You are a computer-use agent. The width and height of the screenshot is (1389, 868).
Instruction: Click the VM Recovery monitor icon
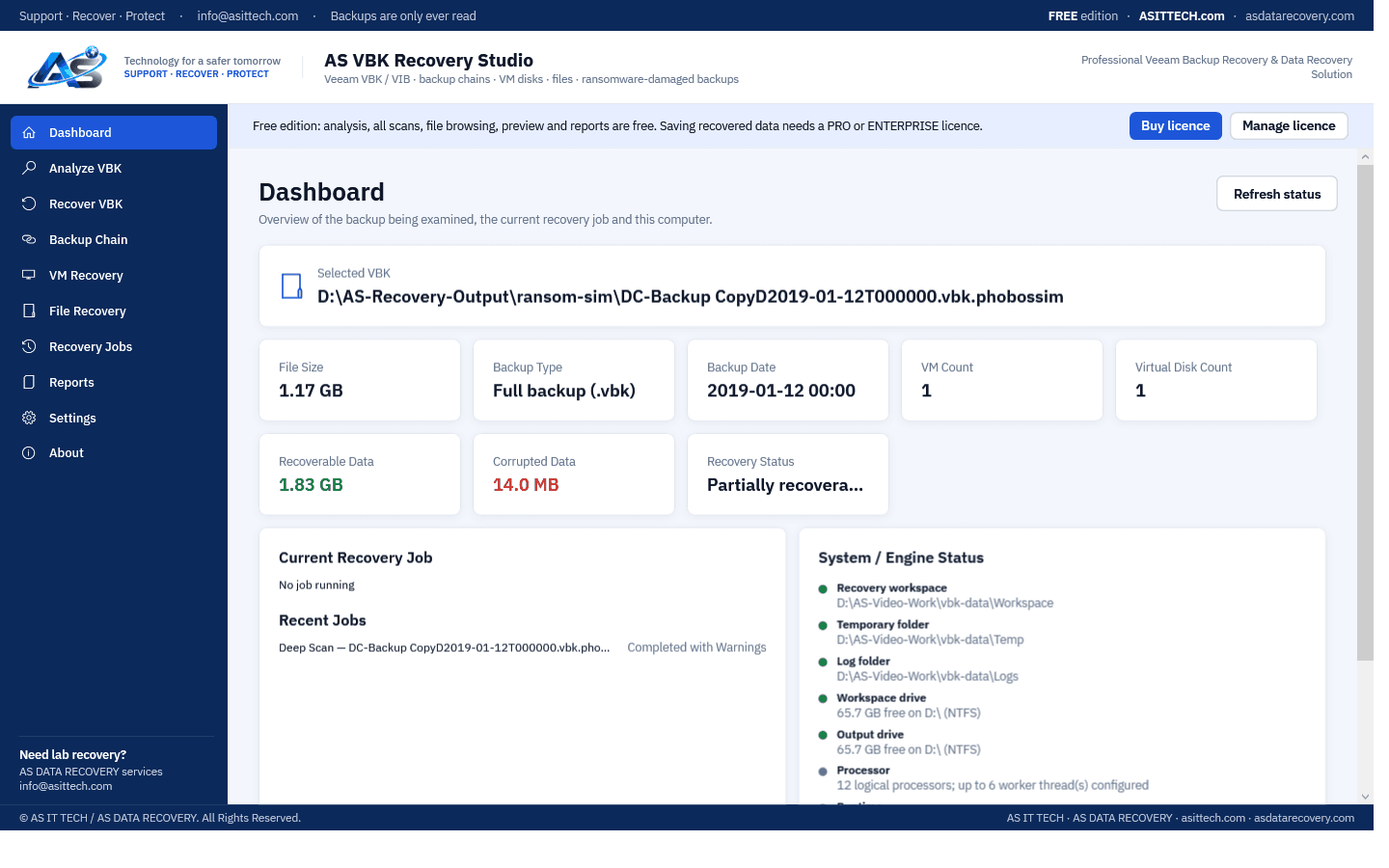coord(29,275)
